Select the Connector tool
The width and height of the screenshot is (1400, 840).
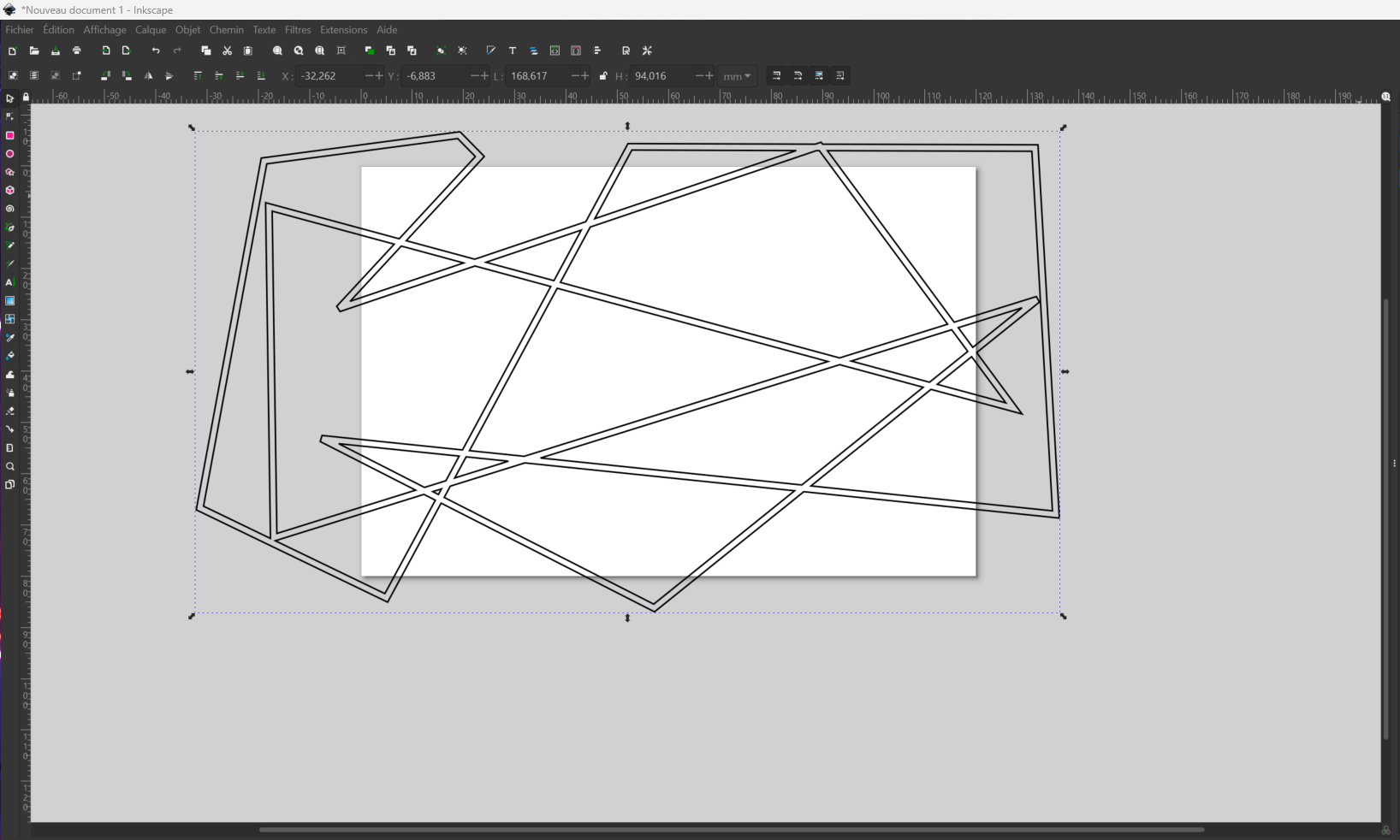click(10, 429)
